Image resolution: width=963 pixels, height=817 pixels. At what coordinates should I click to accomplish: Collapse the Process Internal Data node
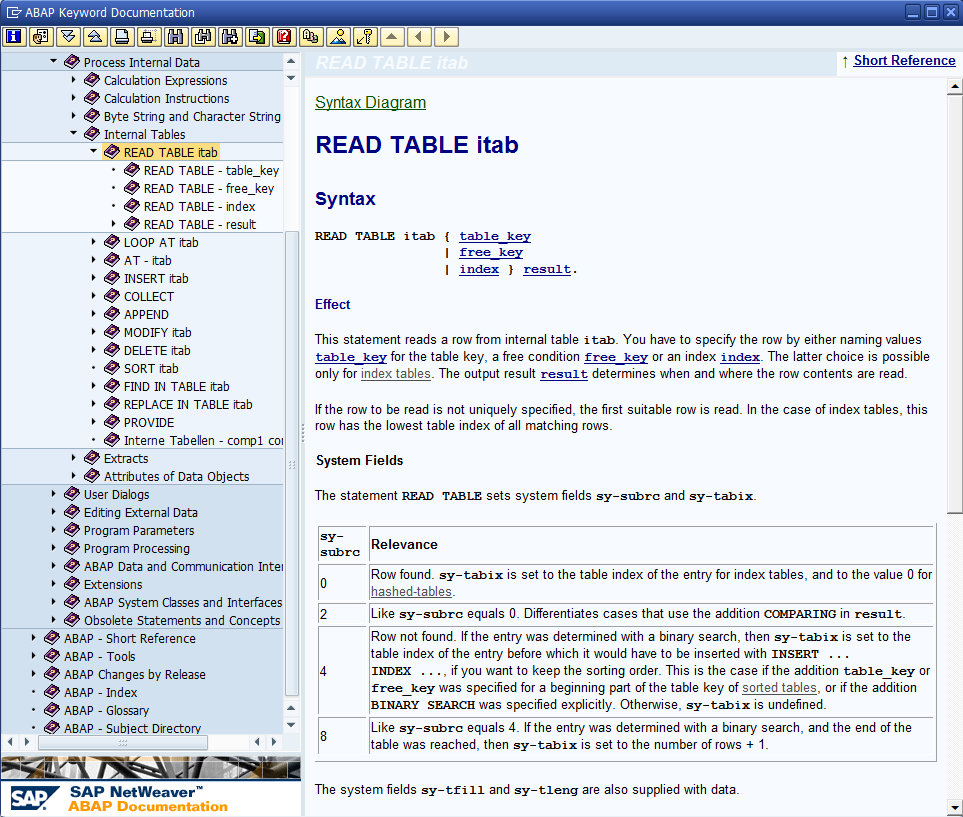(53, 61)
